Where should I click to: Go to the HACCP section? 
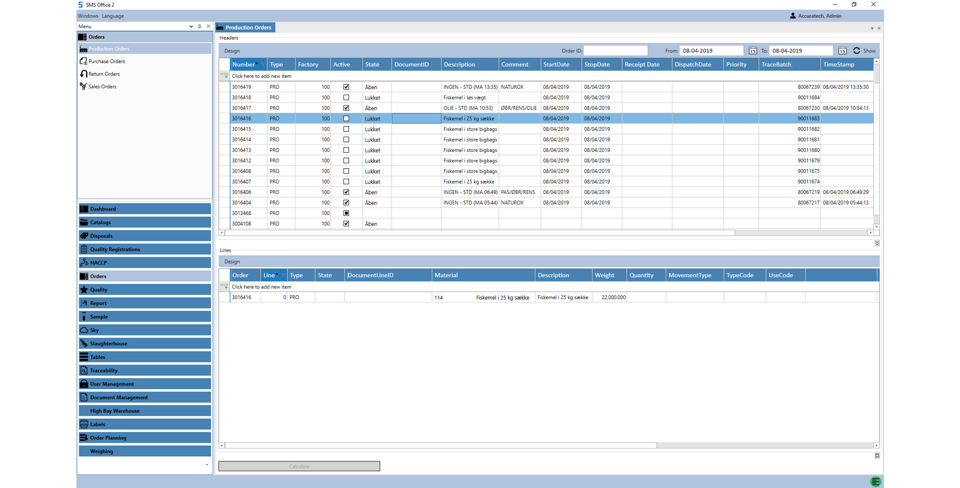click(x=98, y=263)
